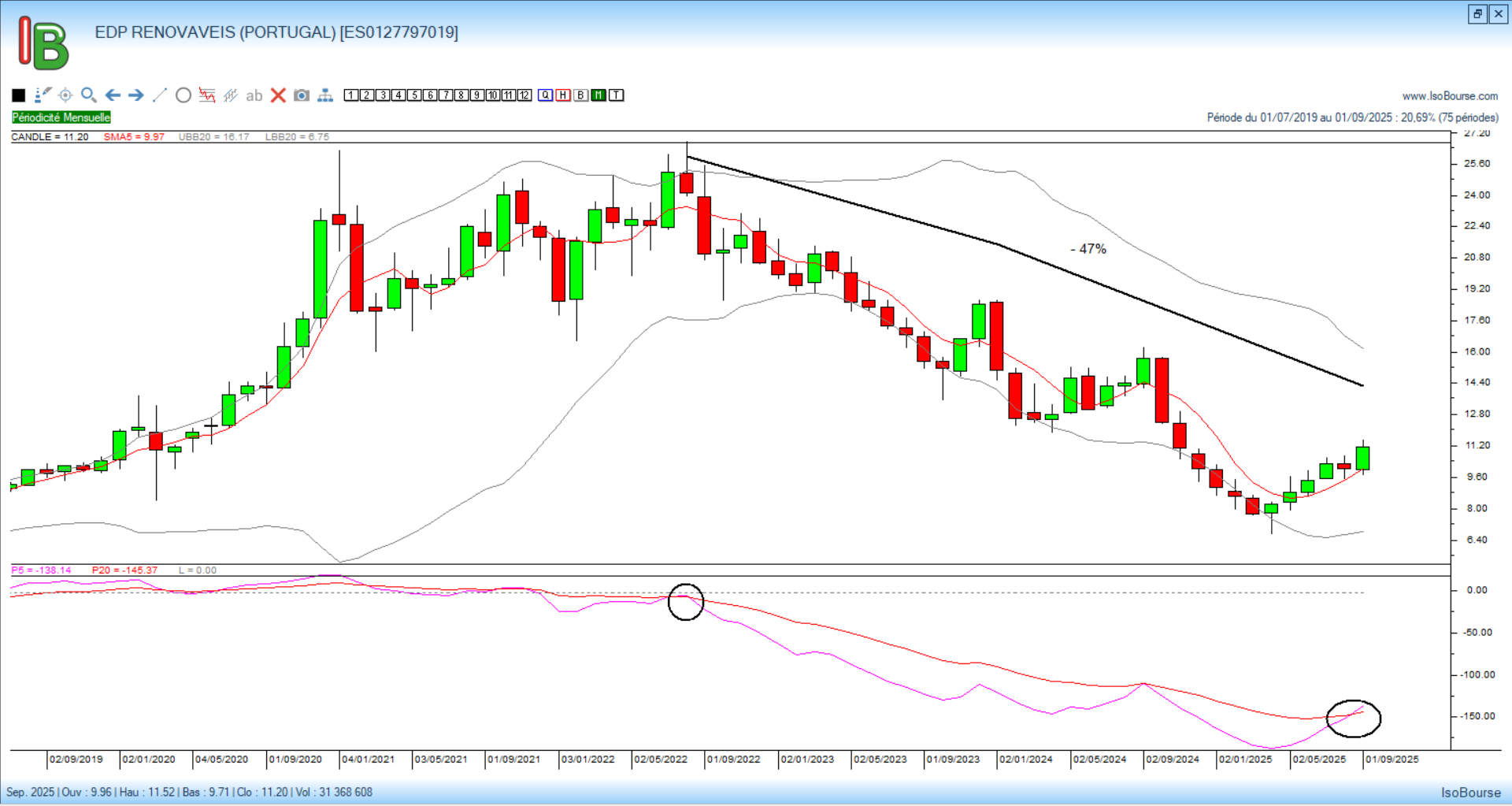Click the 'T' button in toolbar
The height and width of the screenshot is (806, 1512).
[617, 95]
